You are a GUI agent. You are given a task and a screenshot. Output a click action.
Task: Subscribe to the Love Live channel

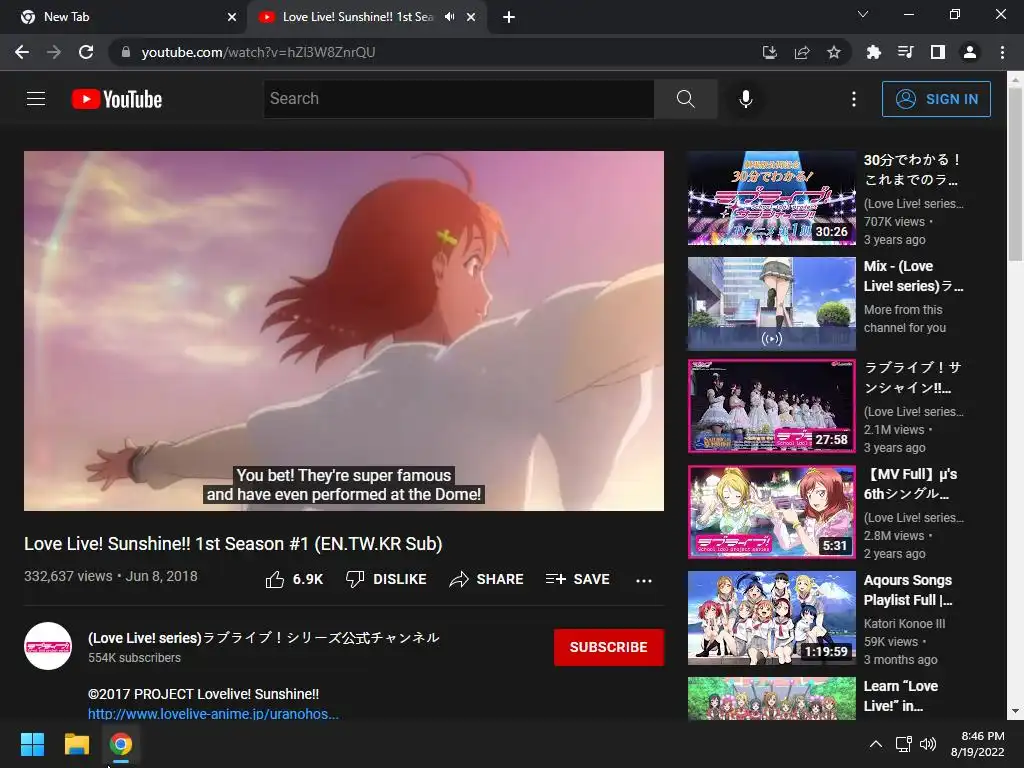tap(609, 647)
